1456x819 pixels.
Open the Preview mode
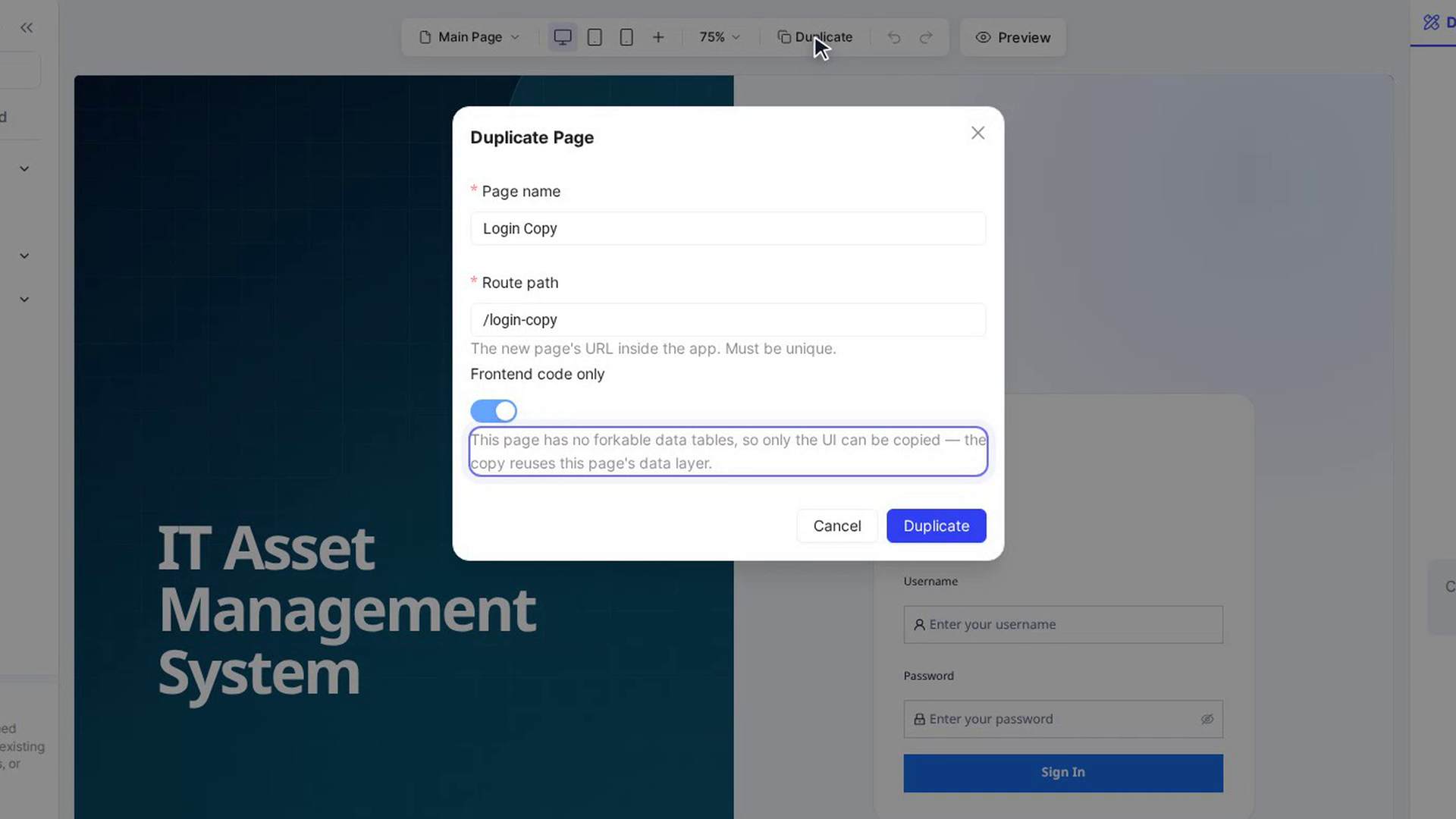click(x=1012, y=37)
